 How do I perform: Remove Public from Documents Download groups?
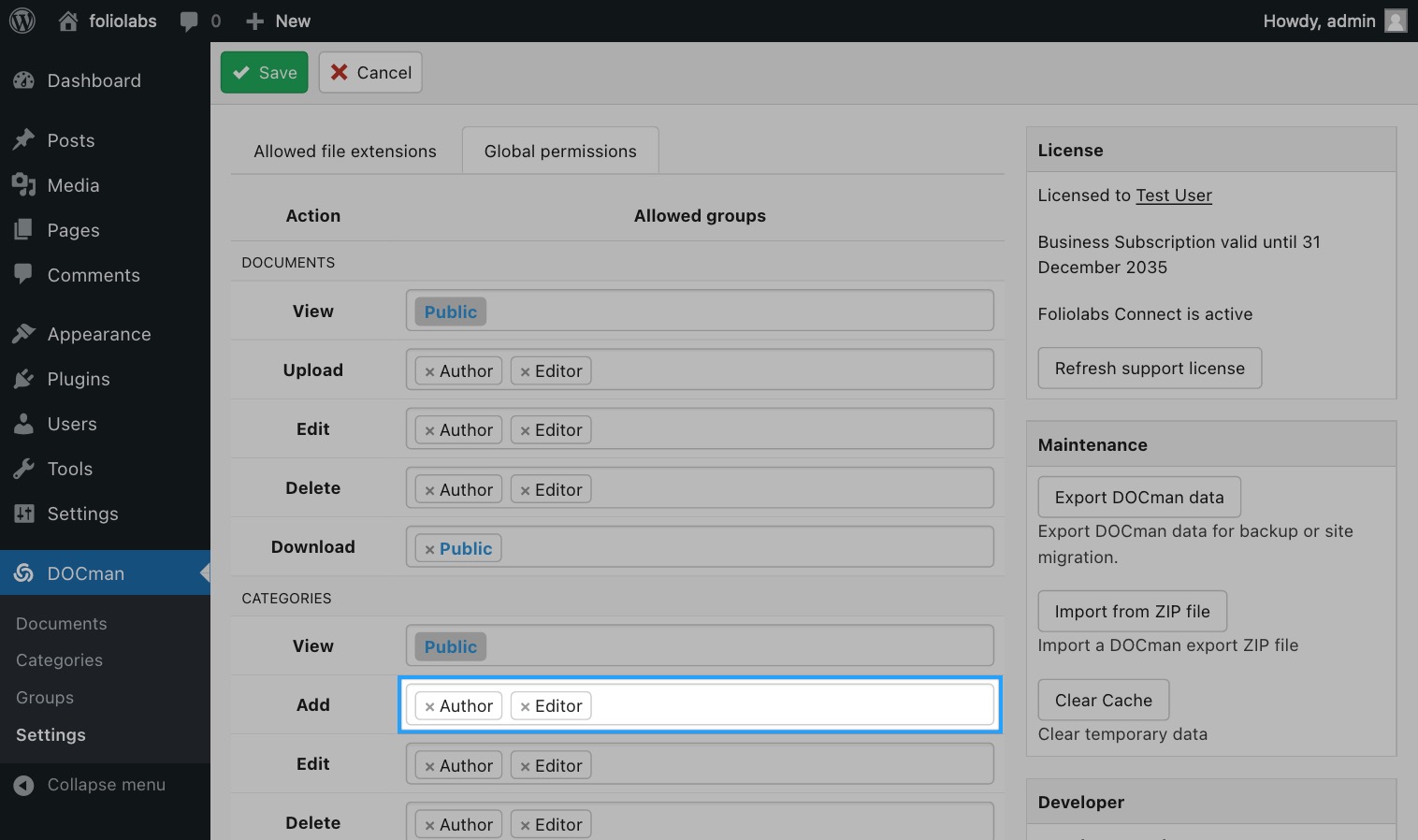pyautogui.click(x=429, y=549)
